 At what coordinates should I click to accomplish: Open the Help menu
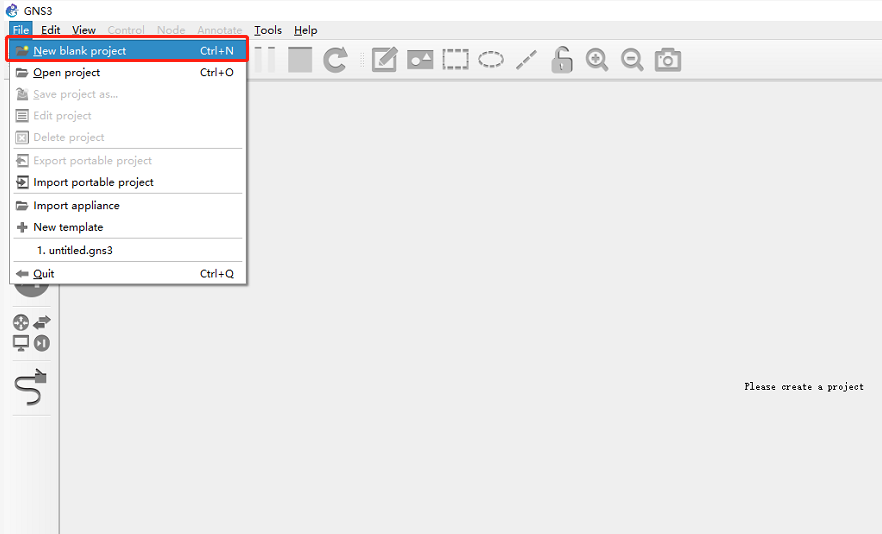click(305, 30)
